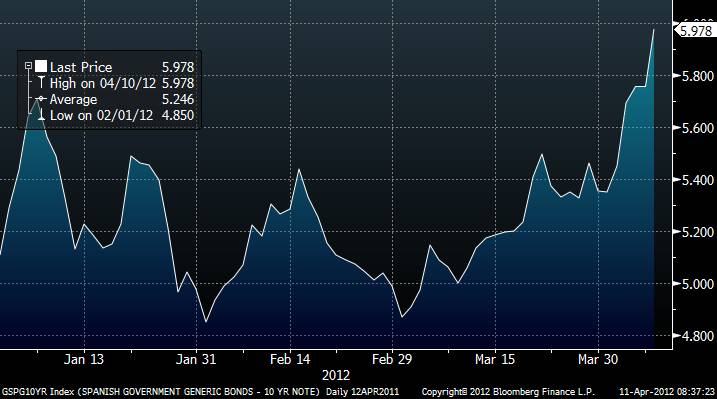
Task: Click the High marker icon in the legend
Action: (41, 83)
